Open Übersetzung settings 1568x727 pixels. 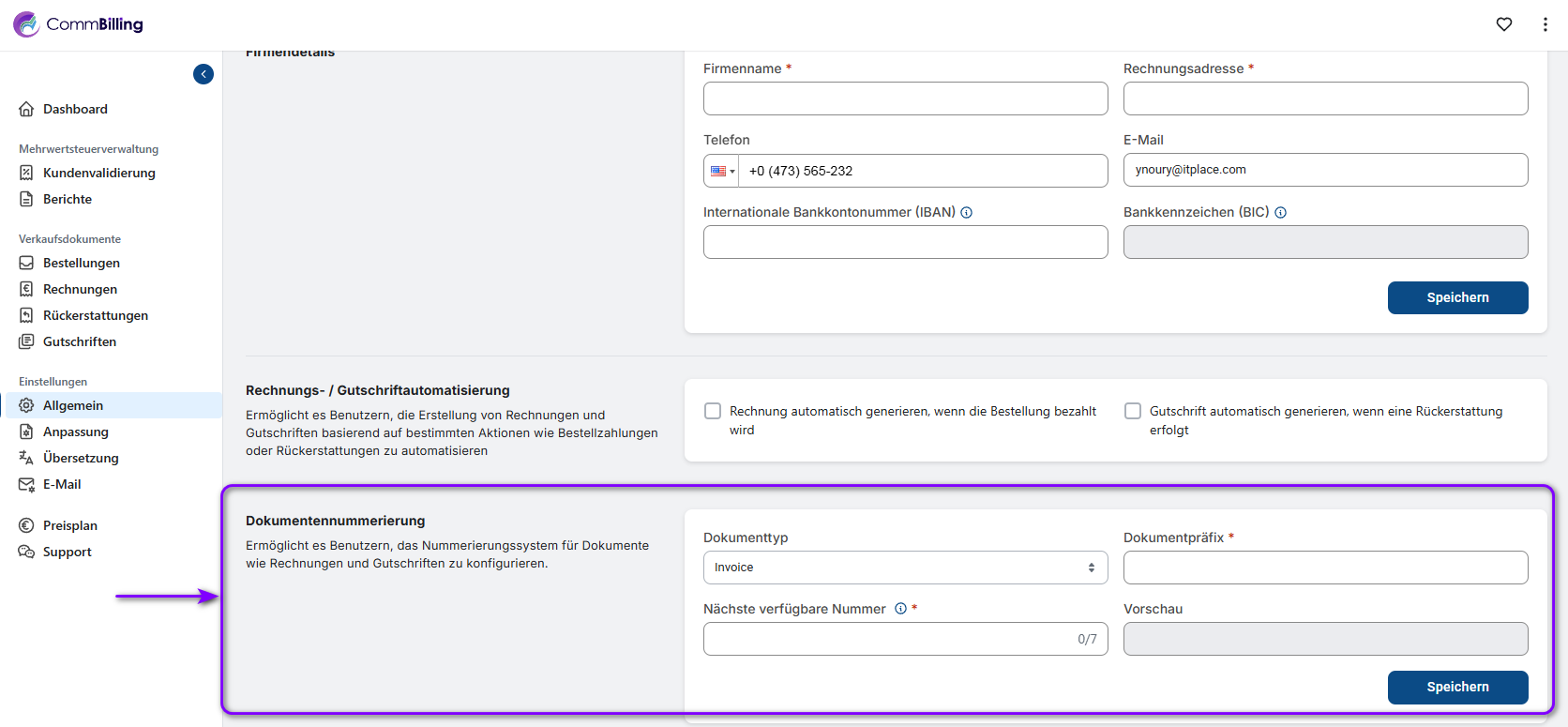[81, 458]
